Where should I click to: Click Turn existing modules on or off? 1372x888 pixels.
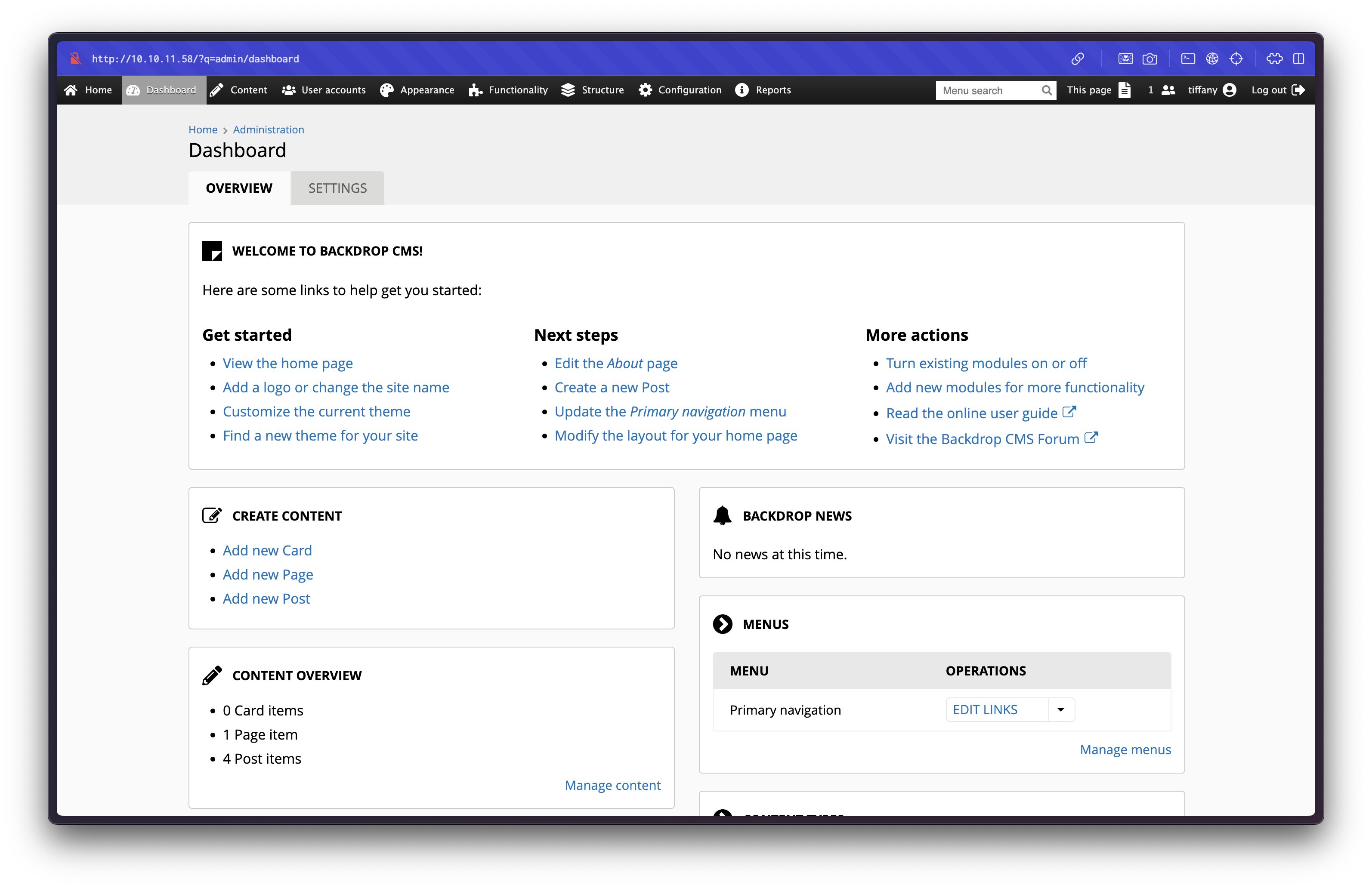[986, 363]
